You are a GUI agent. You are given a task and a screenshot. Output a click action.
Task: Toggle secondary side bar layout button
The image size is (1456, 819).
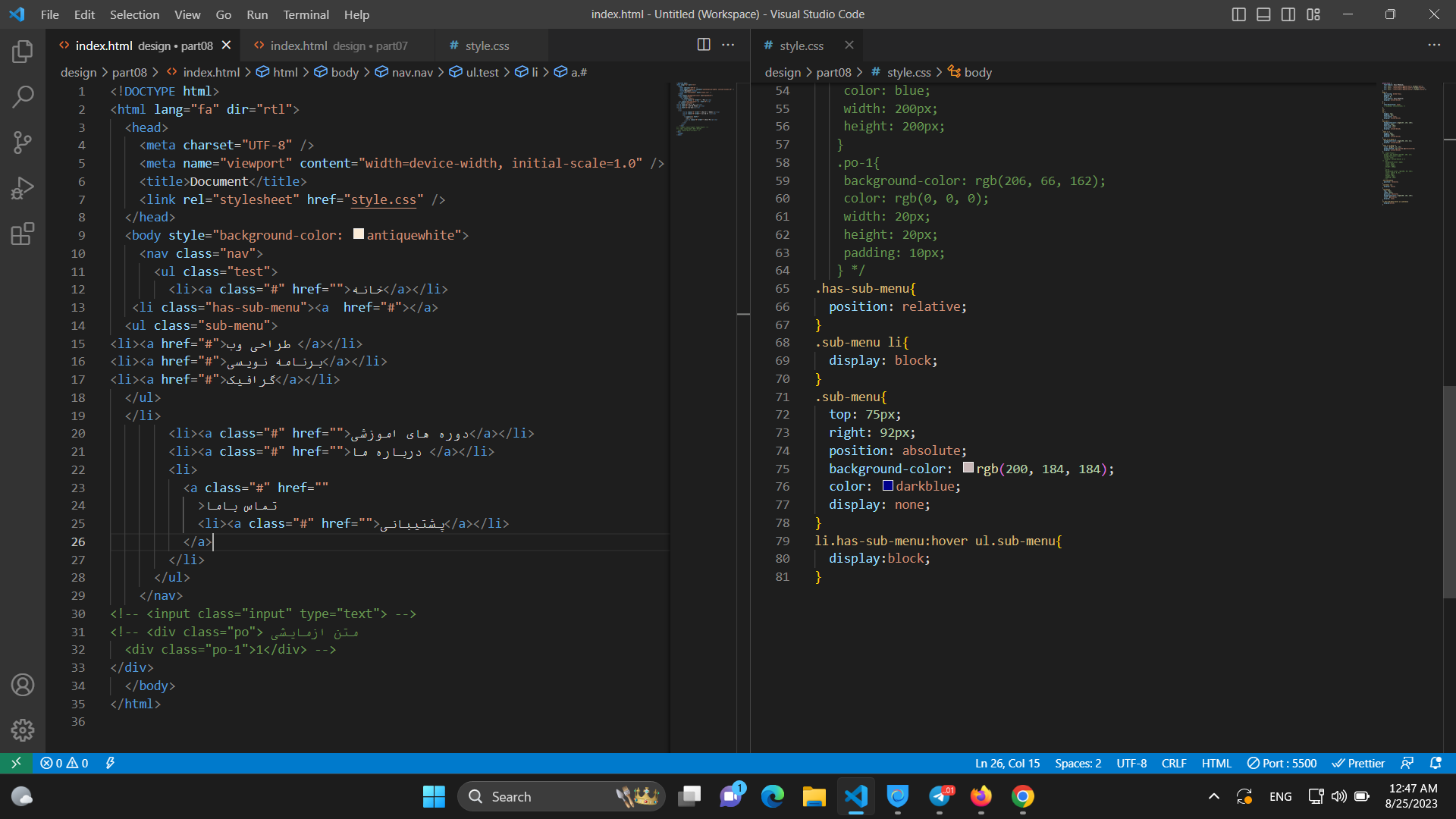click(x=1288, y=14)
